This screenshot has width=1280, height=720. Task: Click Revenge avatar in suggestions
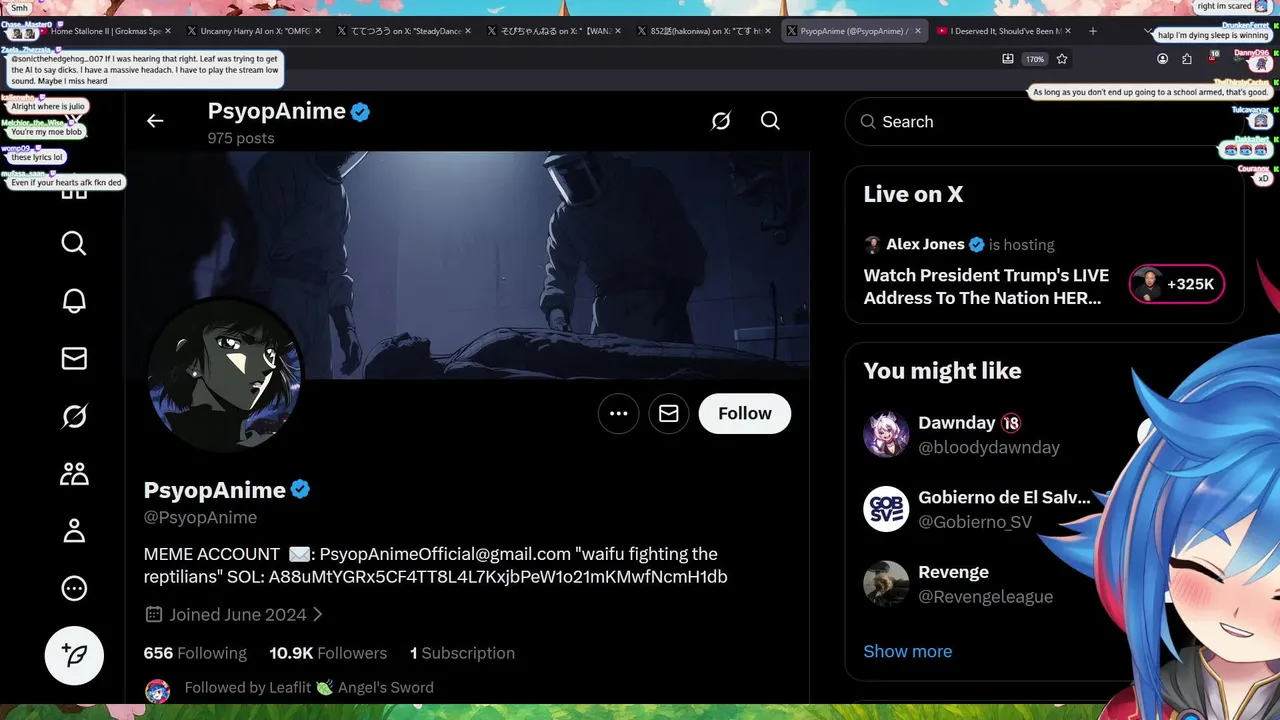point(886,583)
